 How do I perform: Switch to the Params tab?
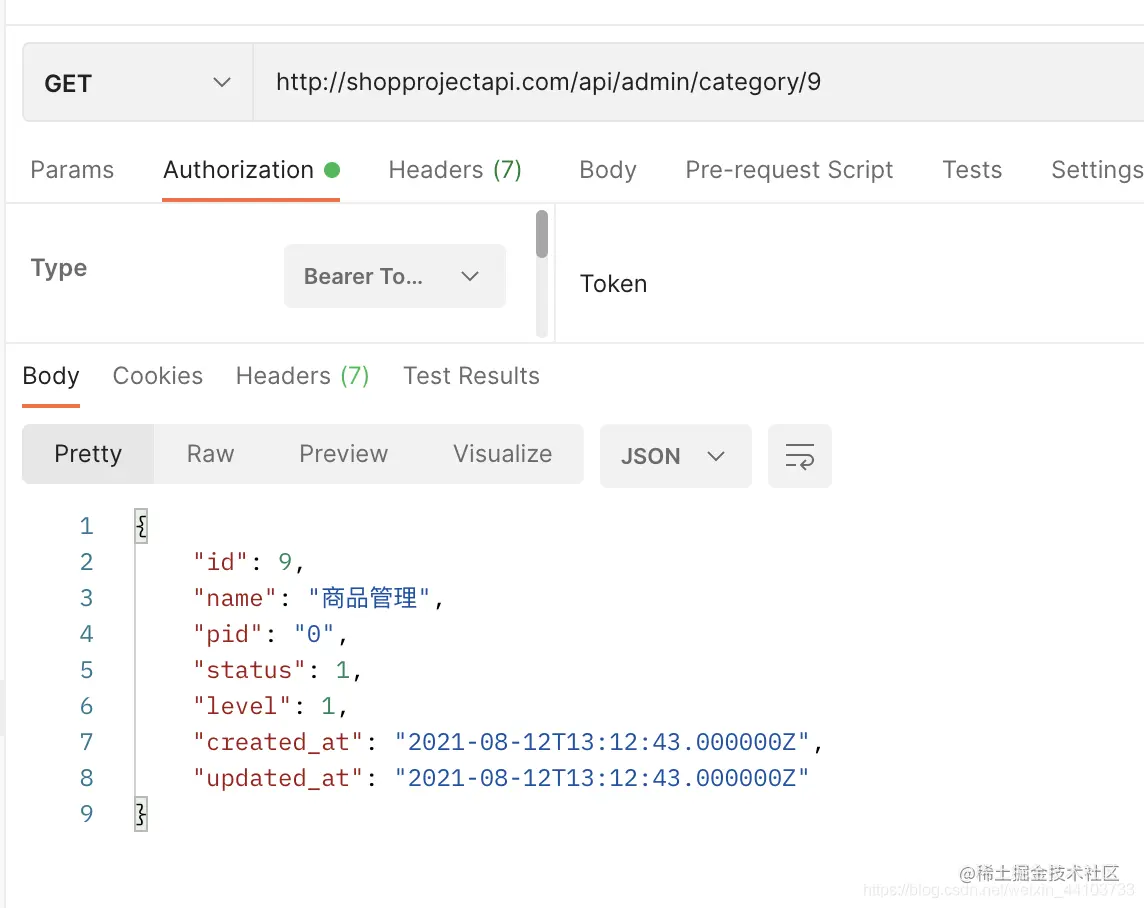[72, 170]
